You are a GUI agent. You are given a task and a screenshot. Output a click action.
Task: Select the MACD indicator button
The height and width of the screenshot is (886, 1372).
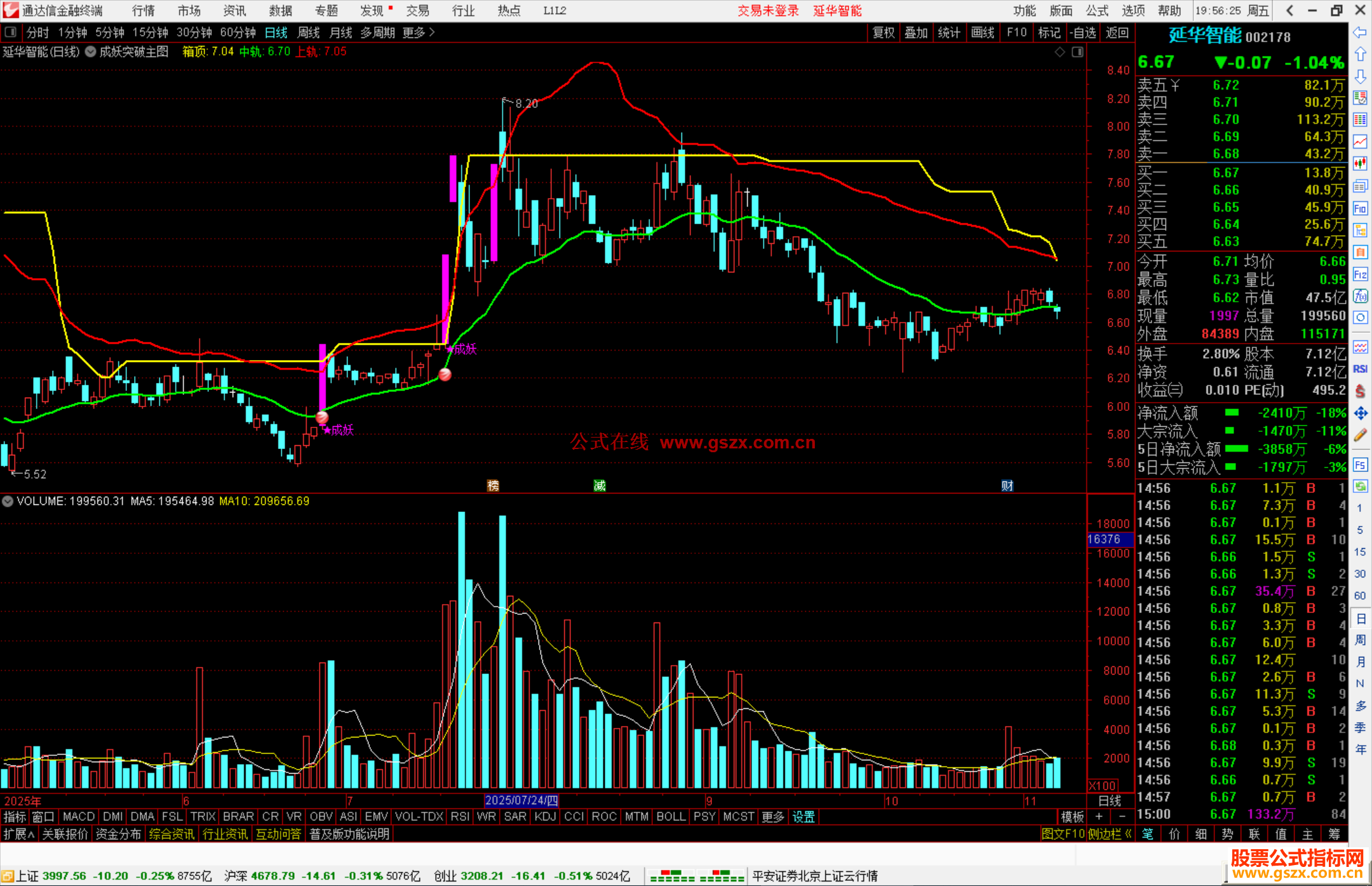78,817
